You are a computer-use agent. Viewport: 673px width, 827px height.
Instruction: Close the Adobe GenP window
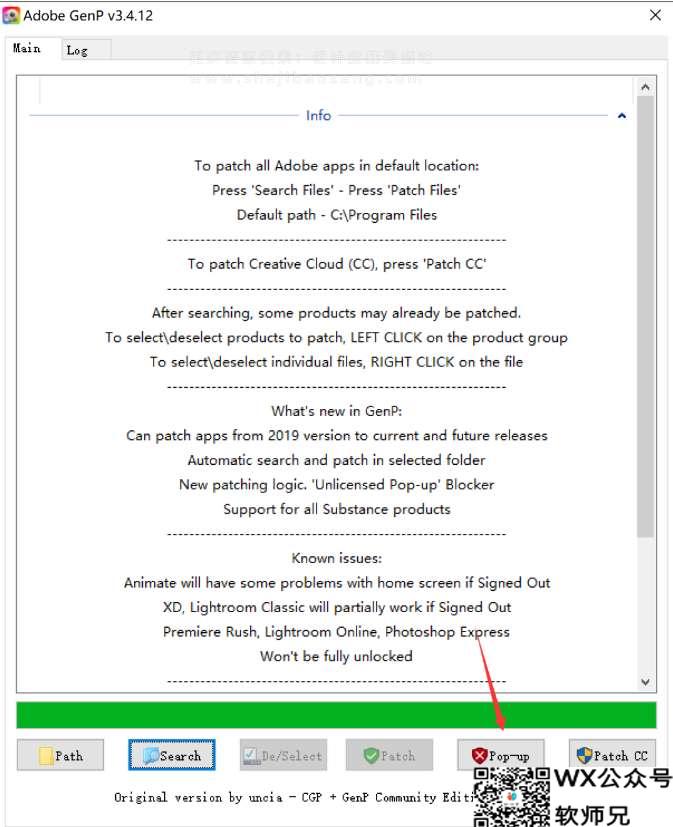tap(655, 15)
